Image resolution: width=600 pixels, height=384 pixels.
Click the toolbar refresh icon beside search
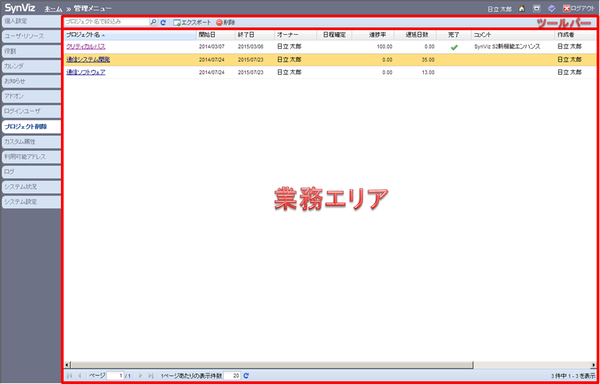[163, 23]
